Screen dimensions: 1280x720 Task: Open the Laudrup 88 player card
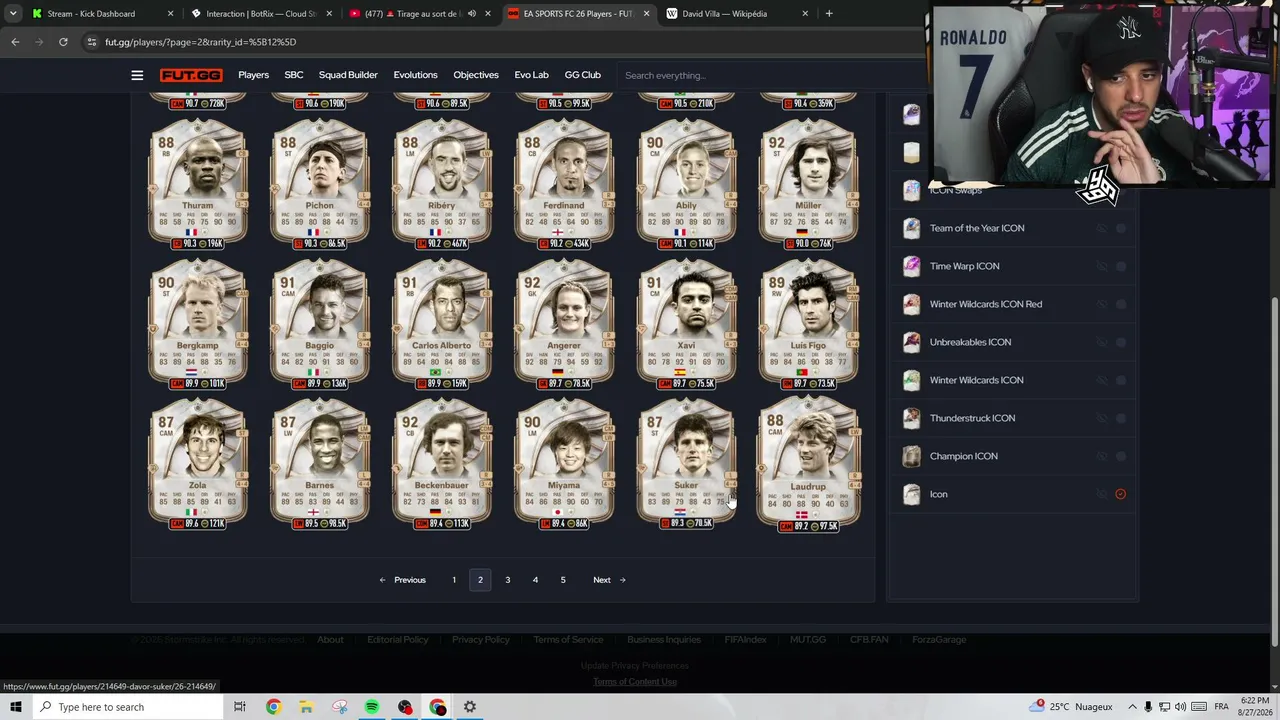tap(808, 465)
